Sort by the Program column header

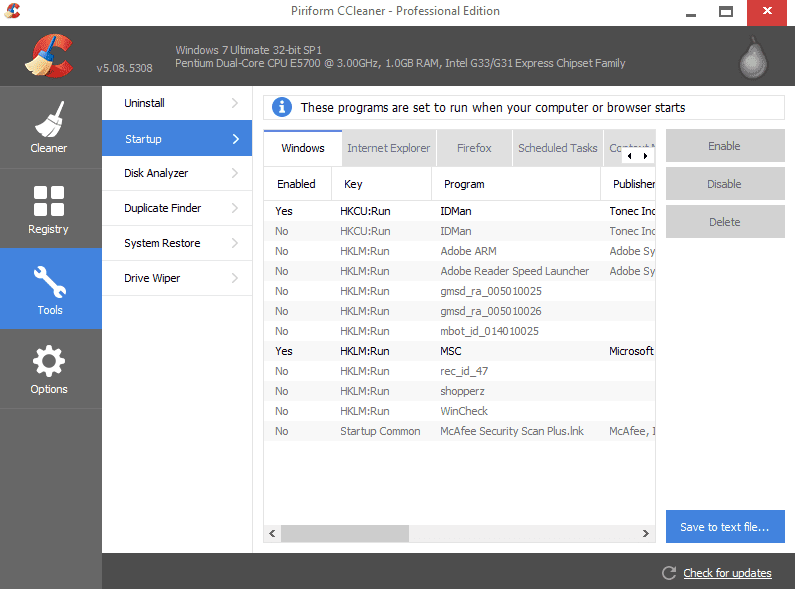point(516,184)
